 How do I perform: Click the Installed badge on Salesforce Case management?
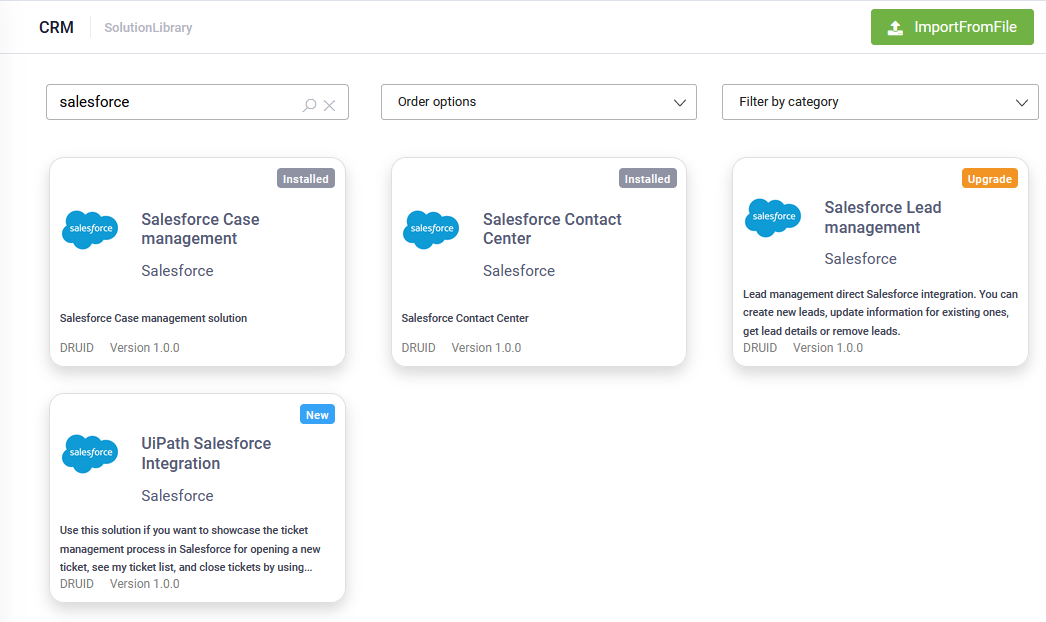[305, 178]
